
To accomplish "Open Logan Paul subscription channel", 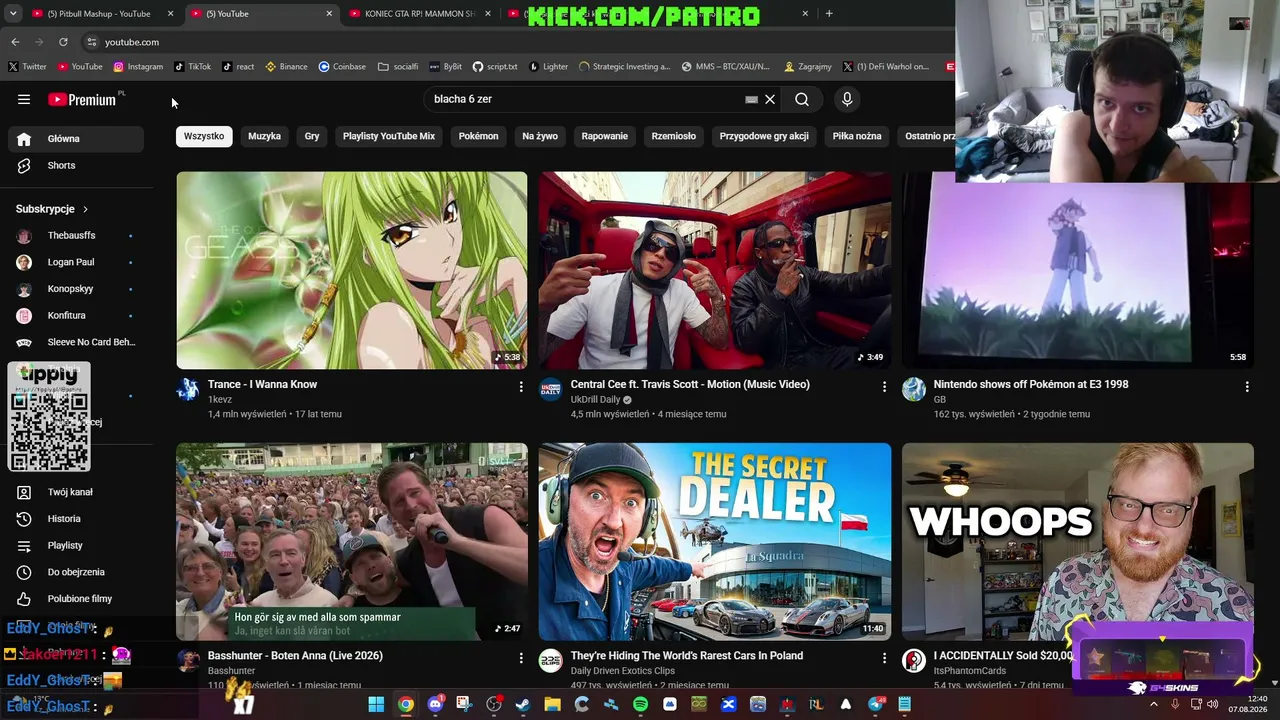I will click(76, 262).
